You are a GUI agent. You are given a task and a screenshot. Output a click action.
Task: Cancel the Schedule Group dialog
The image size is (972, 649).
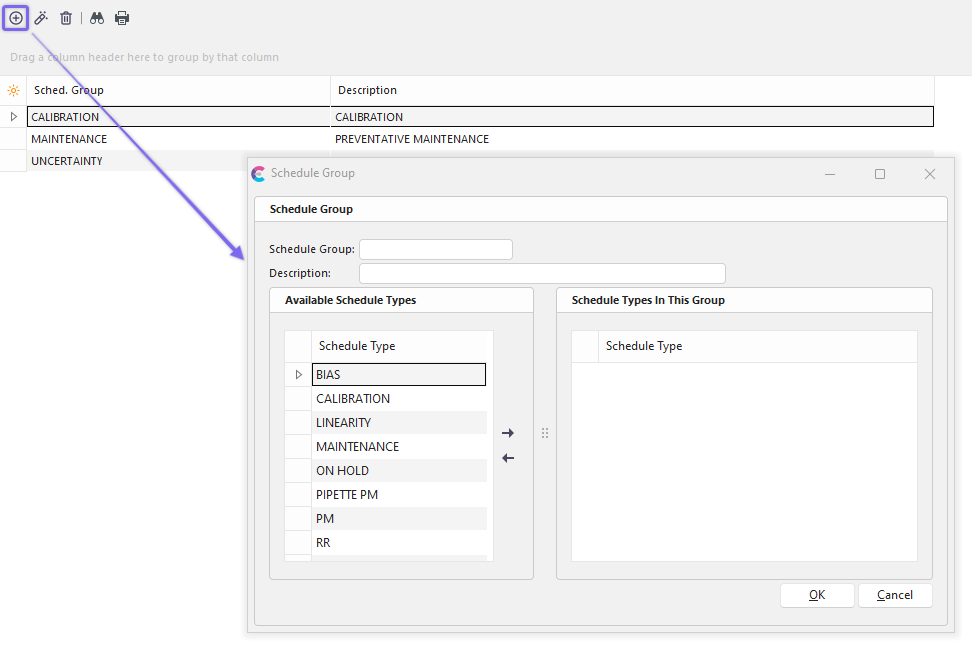coord(894,595)
